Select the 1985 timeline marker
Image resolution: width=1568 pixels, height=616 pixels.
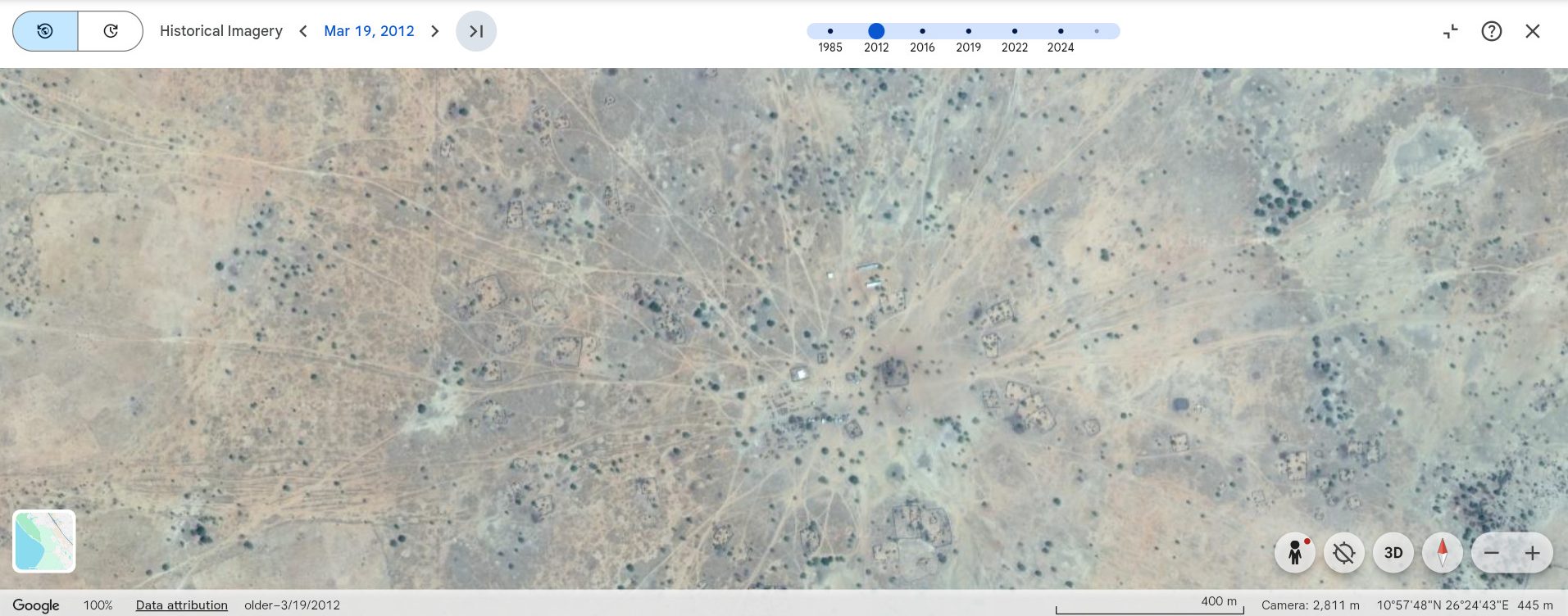point(830,31)
